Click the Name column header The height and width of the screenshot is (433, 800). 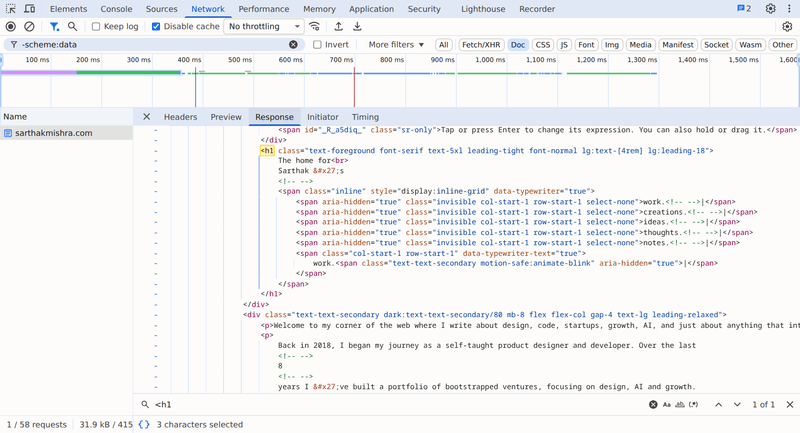coord(66,117)
